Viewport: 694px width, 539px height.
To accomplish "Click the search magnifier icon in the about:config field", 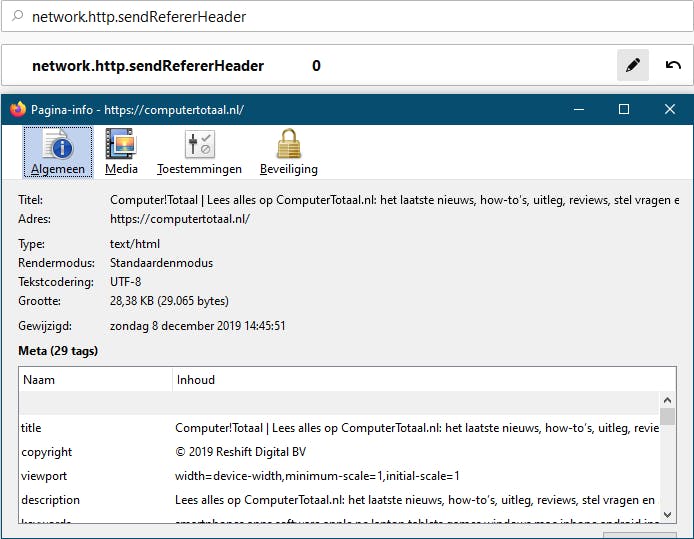I will [17, 16].
